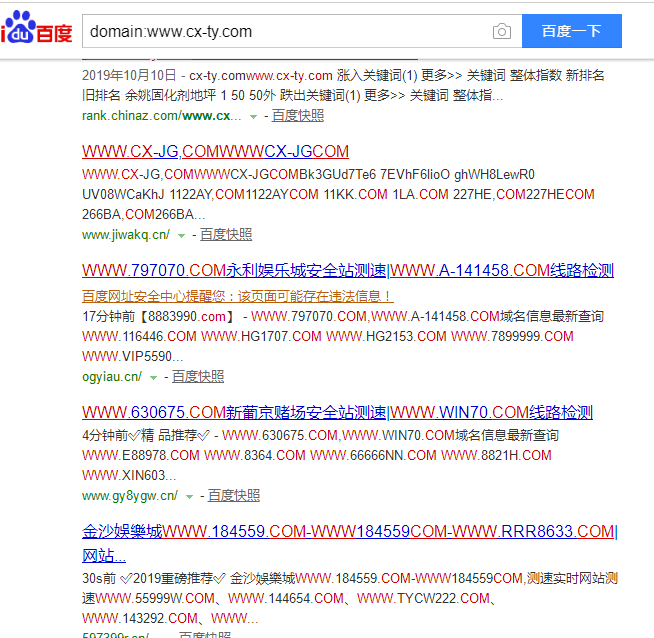
Task: Click the Baidu logo
Action: click(36, 28)
